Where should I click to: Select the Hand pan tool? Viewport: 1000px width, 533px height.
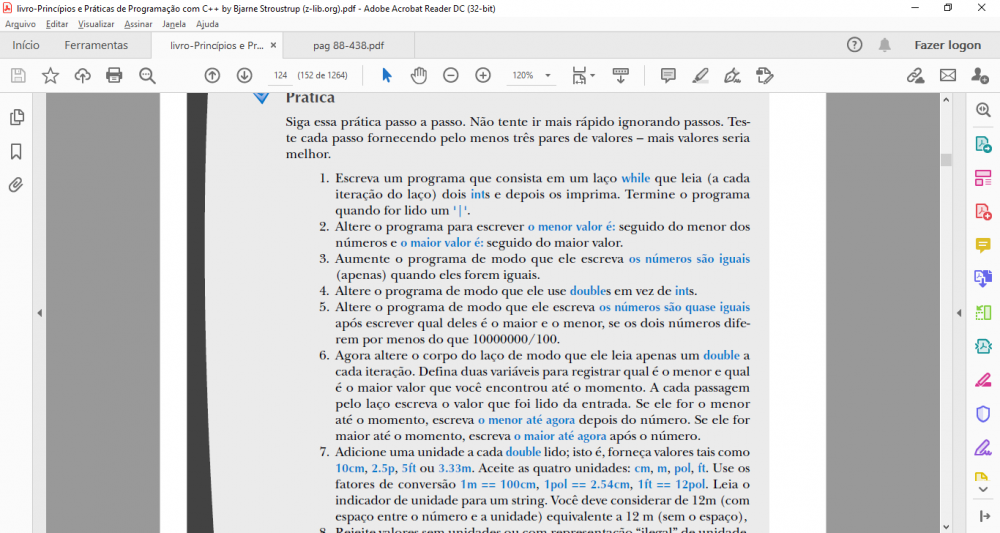click(x=419, y=75)
